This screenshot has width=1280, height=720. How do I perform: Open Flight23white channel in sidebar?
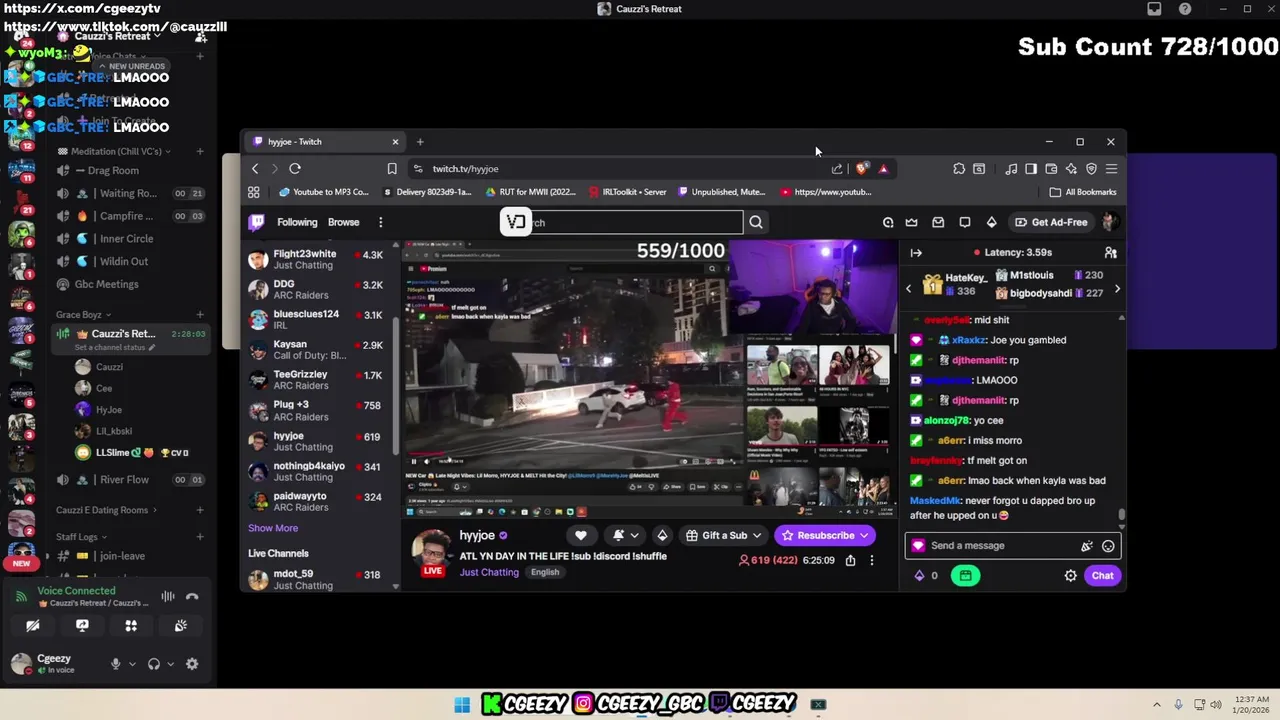coord(317,260)
